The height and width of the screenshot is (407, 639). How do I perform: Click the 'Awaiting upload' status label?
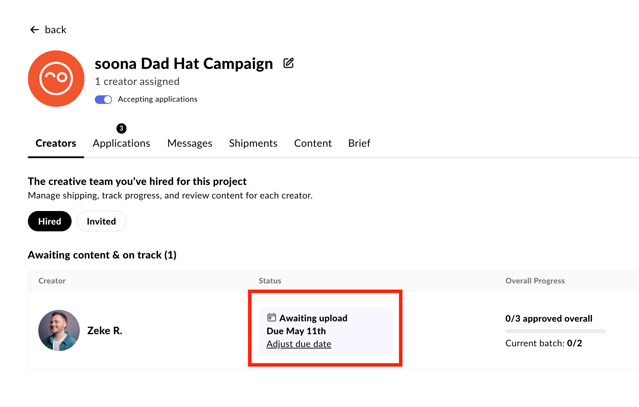[x=313, y=318]
